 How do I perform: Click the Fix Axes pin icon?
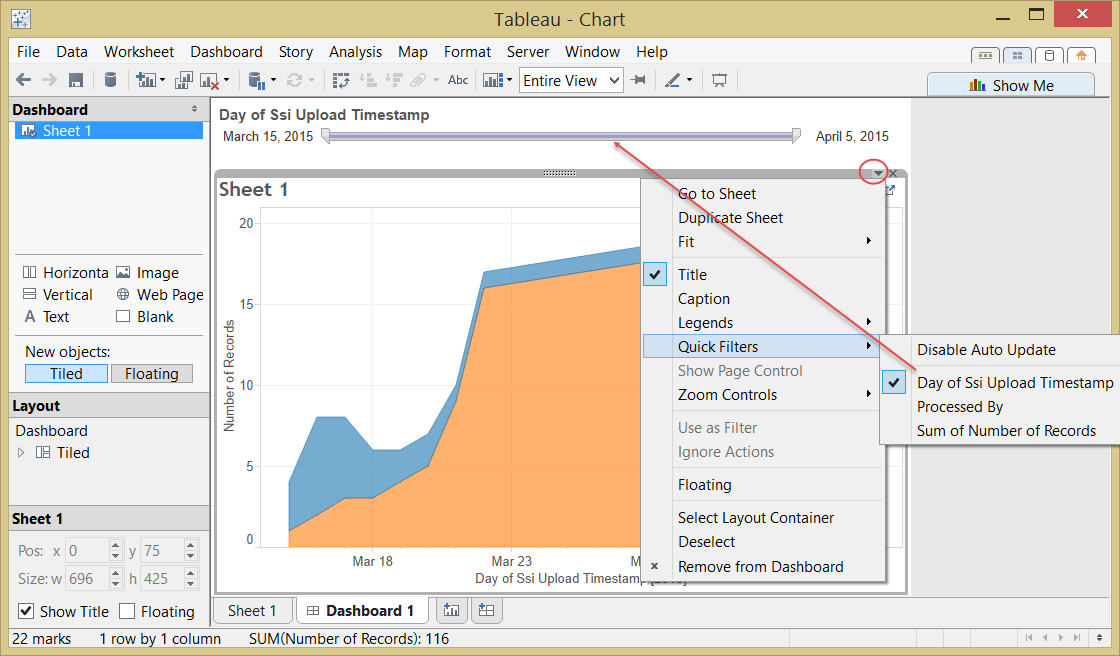639,80
